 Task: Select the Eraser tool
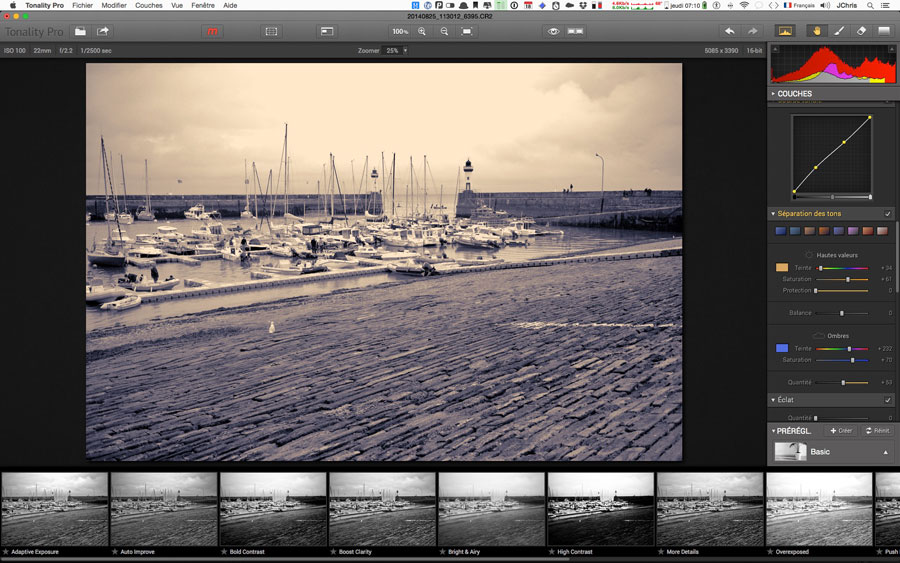[861, 32]
